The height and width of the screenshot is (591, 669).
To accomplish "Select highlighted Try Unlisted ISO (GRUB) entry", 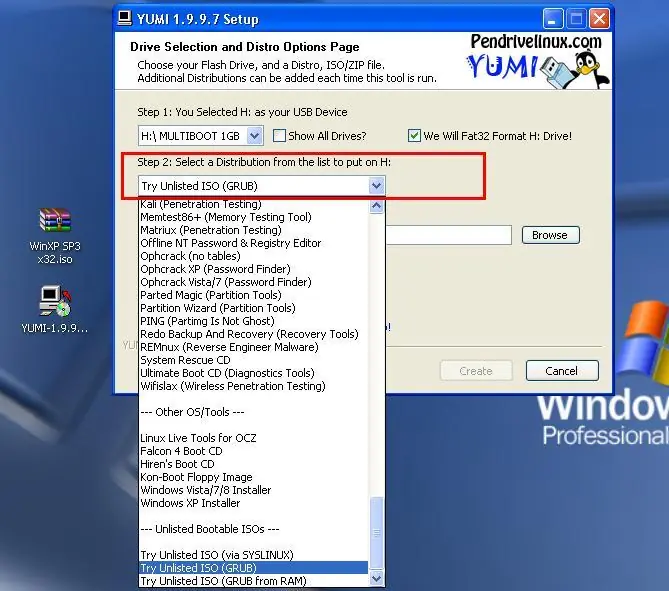I will click(x=253, y=568).
